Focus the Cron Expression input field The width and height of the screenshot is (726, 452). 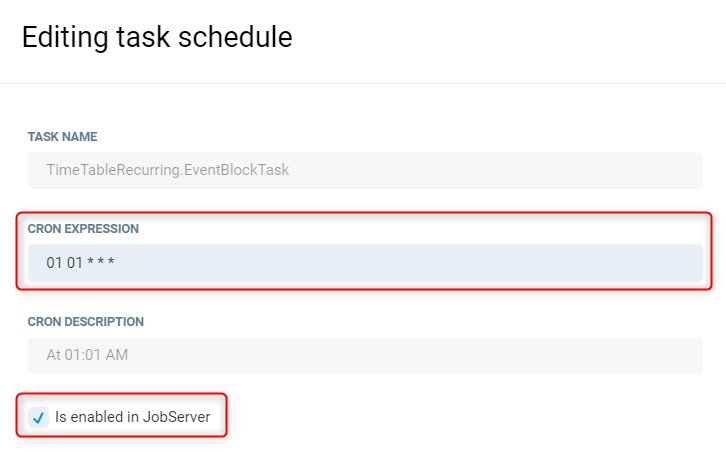coord(365,263)
